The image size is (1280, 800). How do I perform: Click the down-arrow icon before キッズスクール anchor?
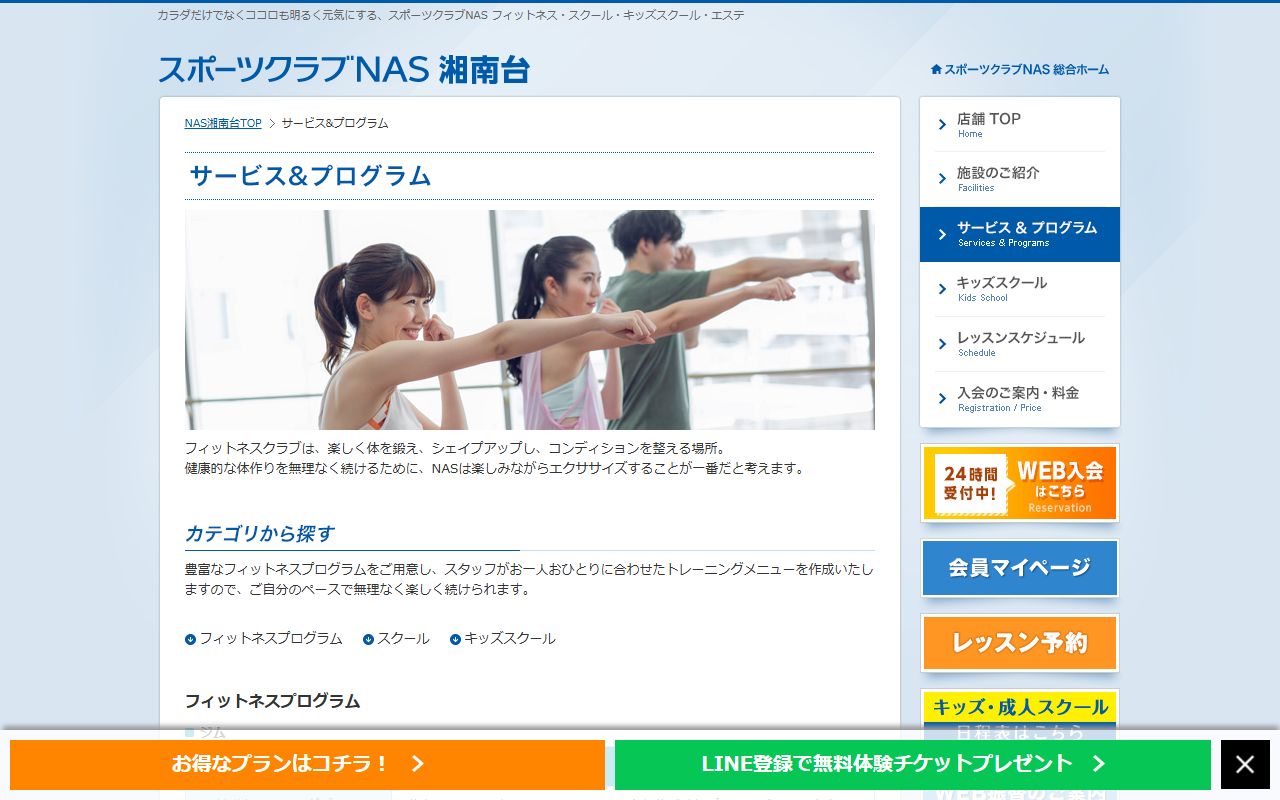455,639
